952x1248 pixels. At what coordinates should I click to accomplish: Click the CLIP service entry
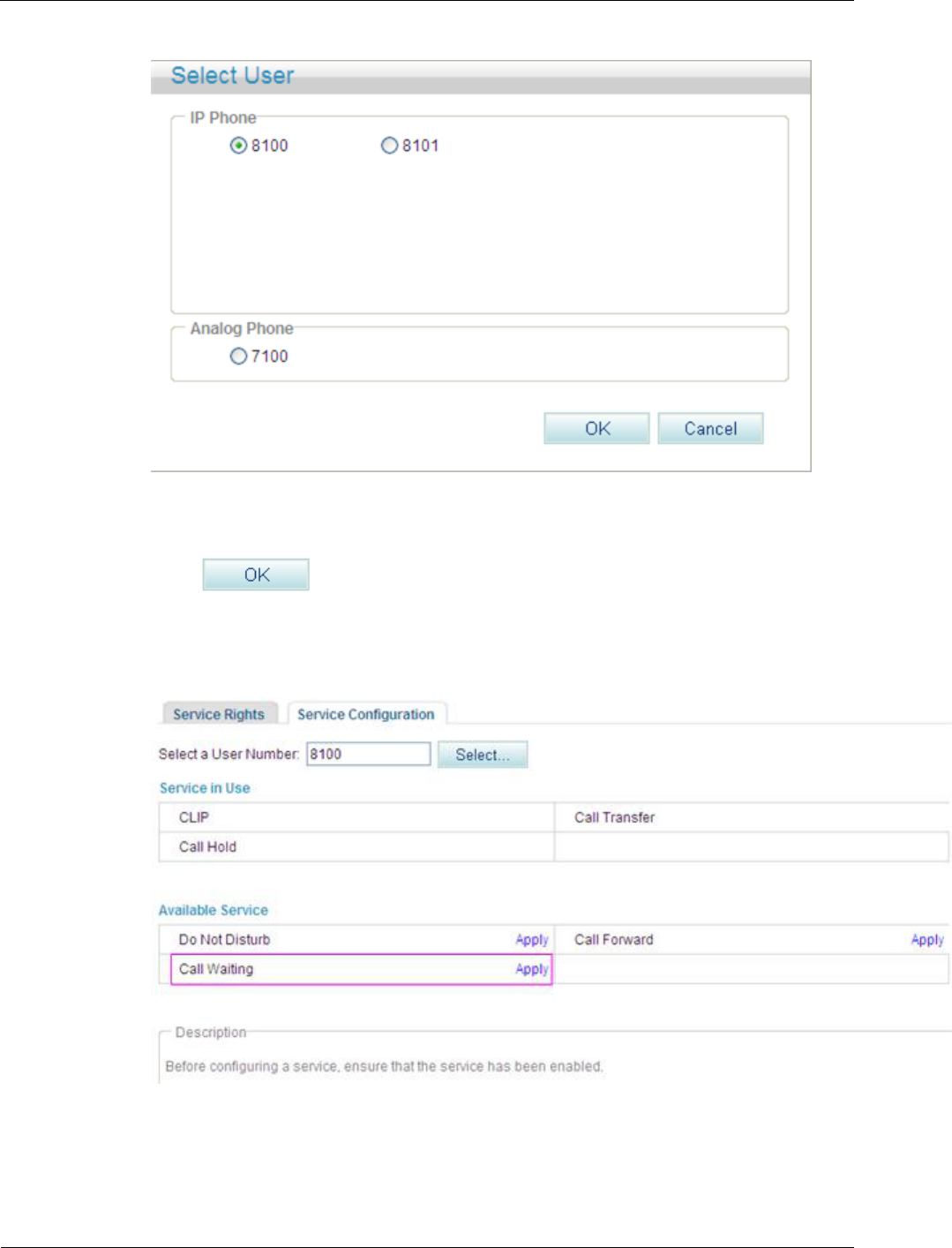(x=194, y=817)
